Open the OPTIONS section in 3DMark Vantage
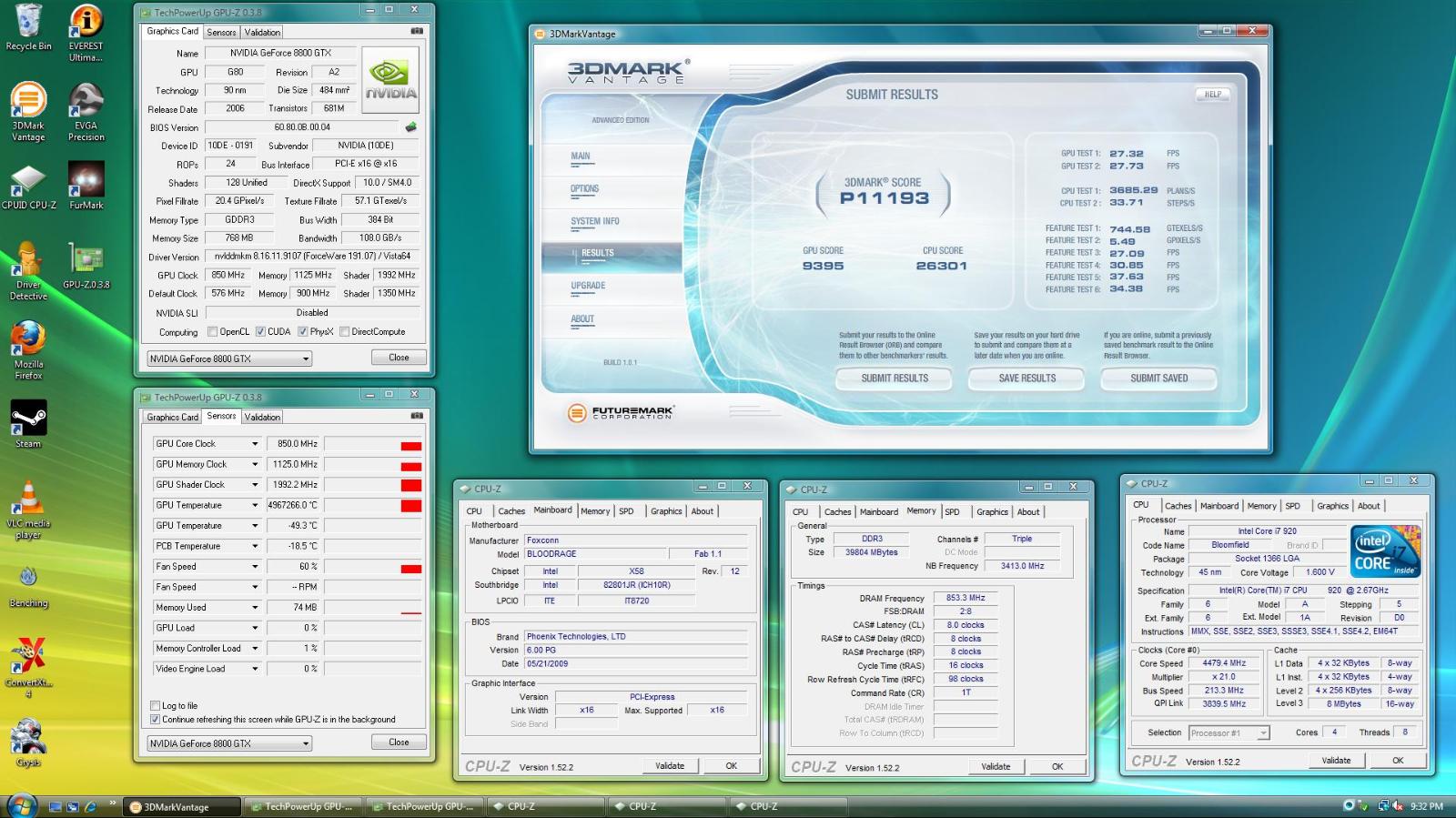Screen dimensions: 1456x818 [x=584, y=188]
